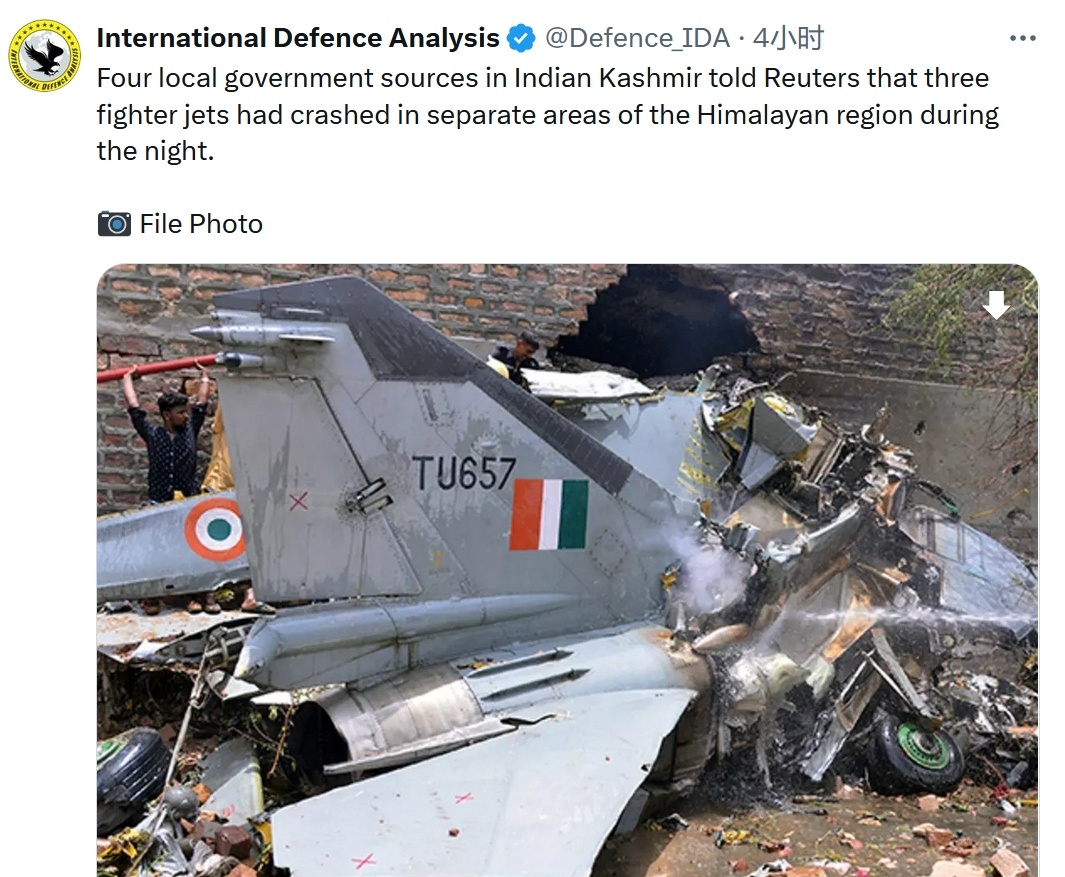The image size is (1065, 877).
Task: Click the File Photo caption text
Action: pyautogui.click(x=201, y=223)
